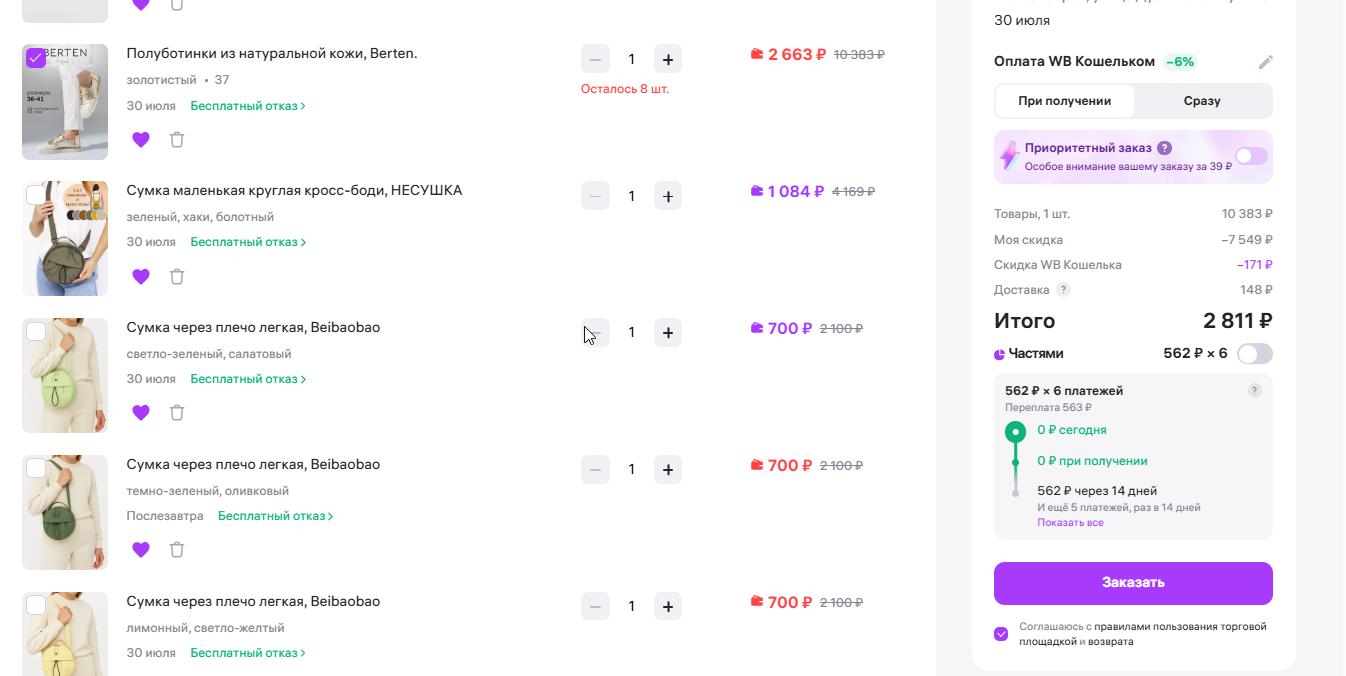This screenshot has height=676, width=1346.
Task: Uncheck the Berten полуботинки item checkbox
Action: (35, 57)
